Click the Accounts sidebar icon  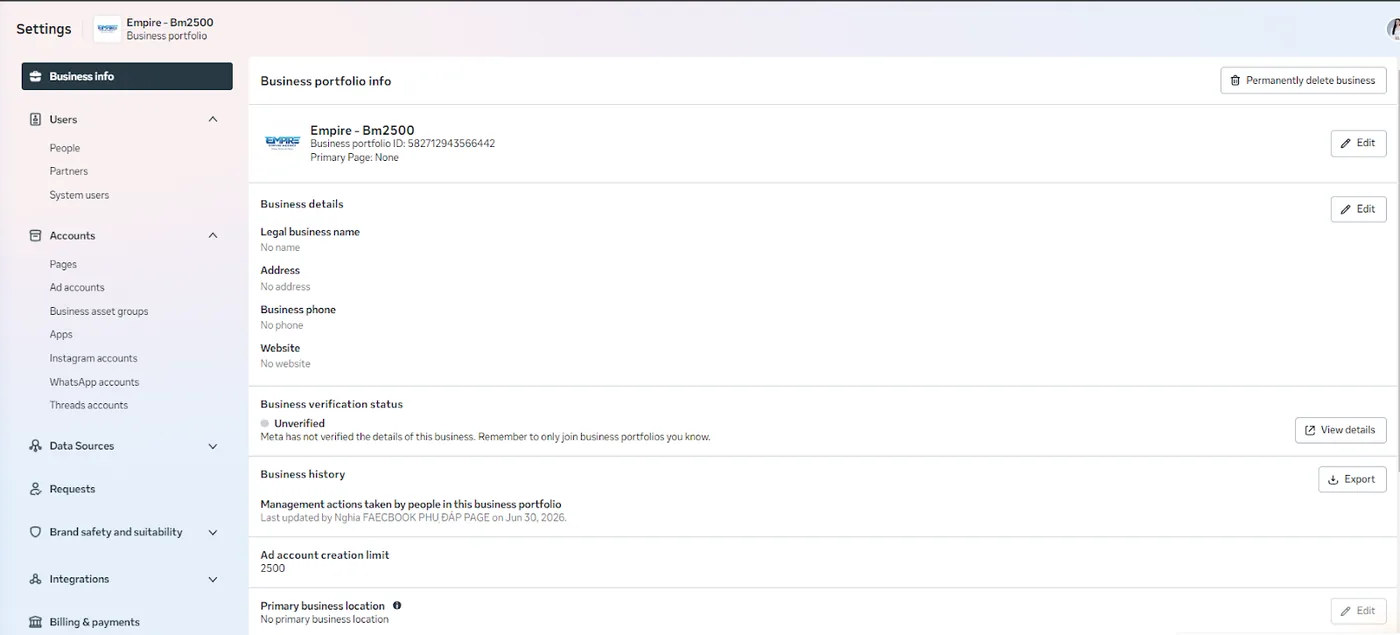point(36,235)
